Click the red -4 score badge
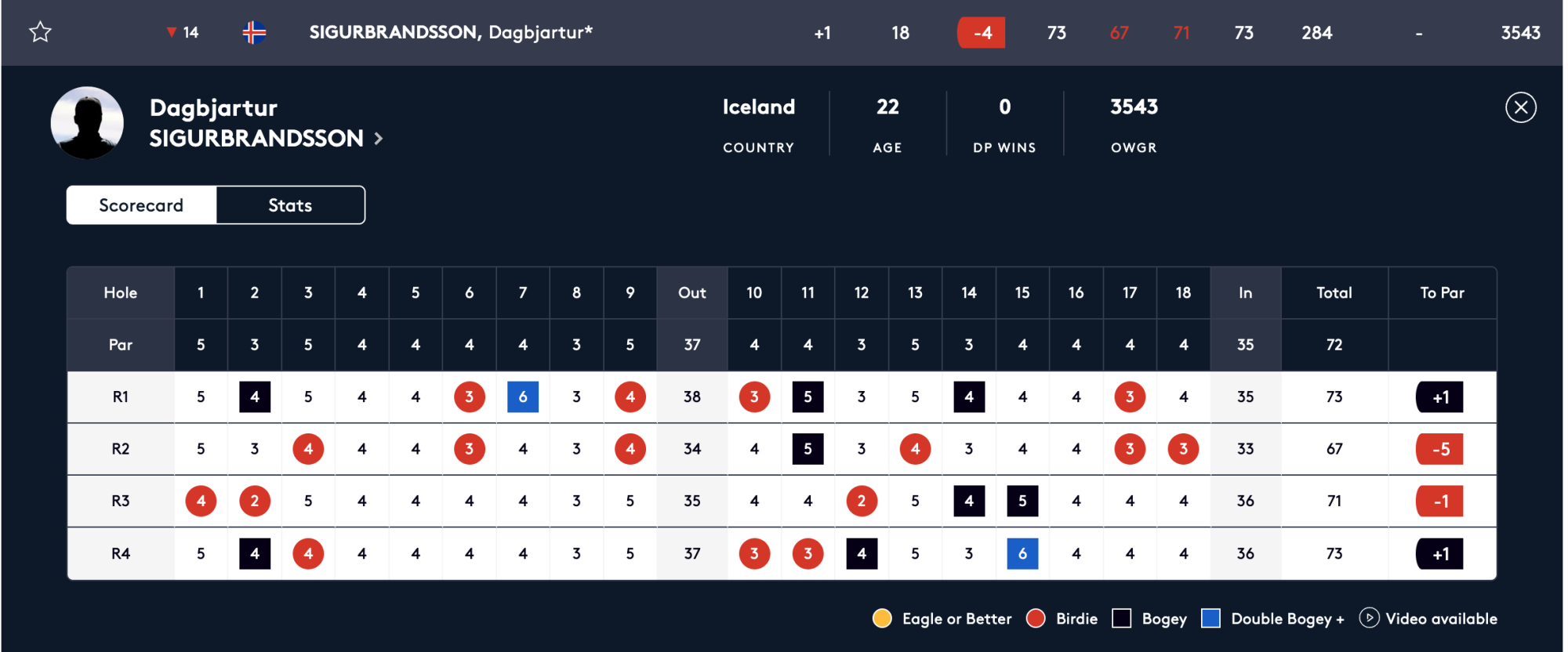This screenshot has width=1568, height=652. tap(982, 33)
